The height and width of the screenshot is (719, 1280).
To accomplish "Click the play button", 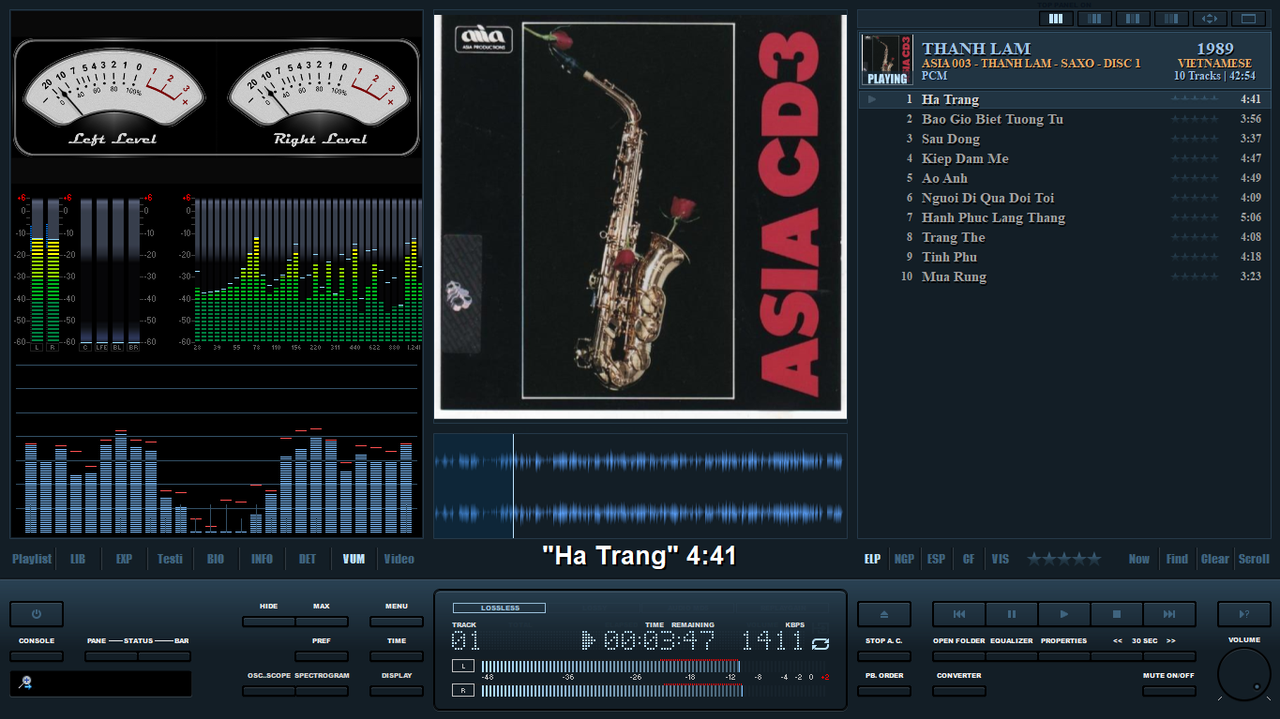I will [1064, 614].
